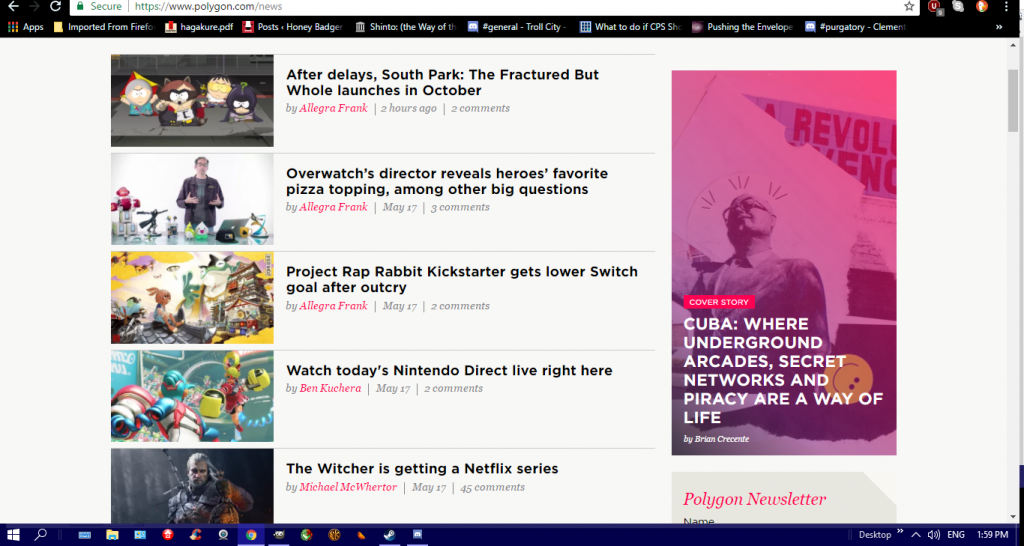The image size is (1024, 546).
Task: View author Ben Kuchera's page
Action: 330,388
